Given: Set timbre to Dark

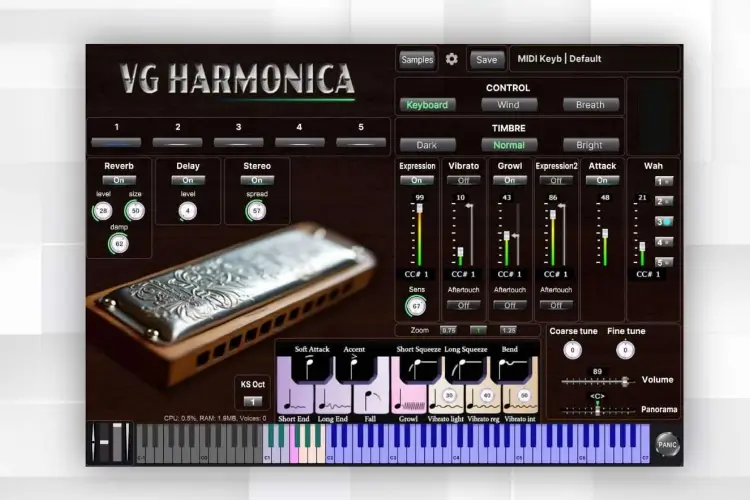Looking at the screenshot, I should tap(427, 145).
